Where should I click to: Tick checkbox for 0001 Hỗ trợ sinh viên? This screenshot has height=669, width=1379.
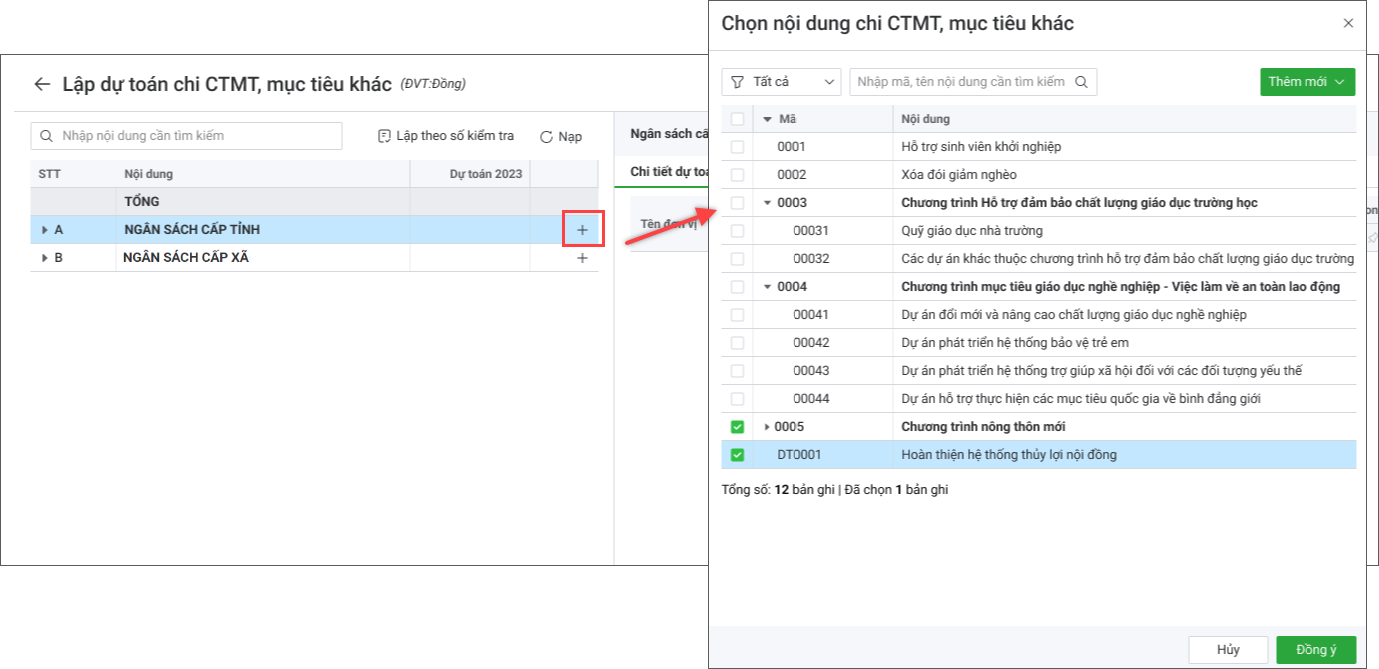pyautogui.click(x=737, y=147)
